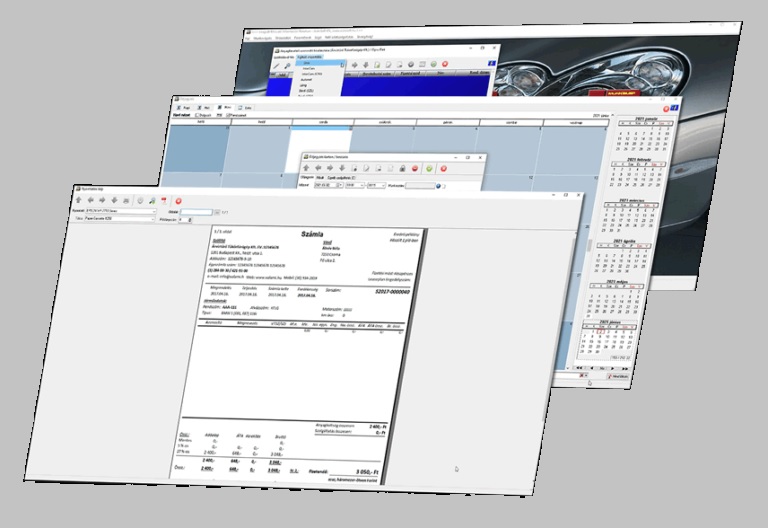Switch to the first view tab in calendar window

[x=184, y=108]
